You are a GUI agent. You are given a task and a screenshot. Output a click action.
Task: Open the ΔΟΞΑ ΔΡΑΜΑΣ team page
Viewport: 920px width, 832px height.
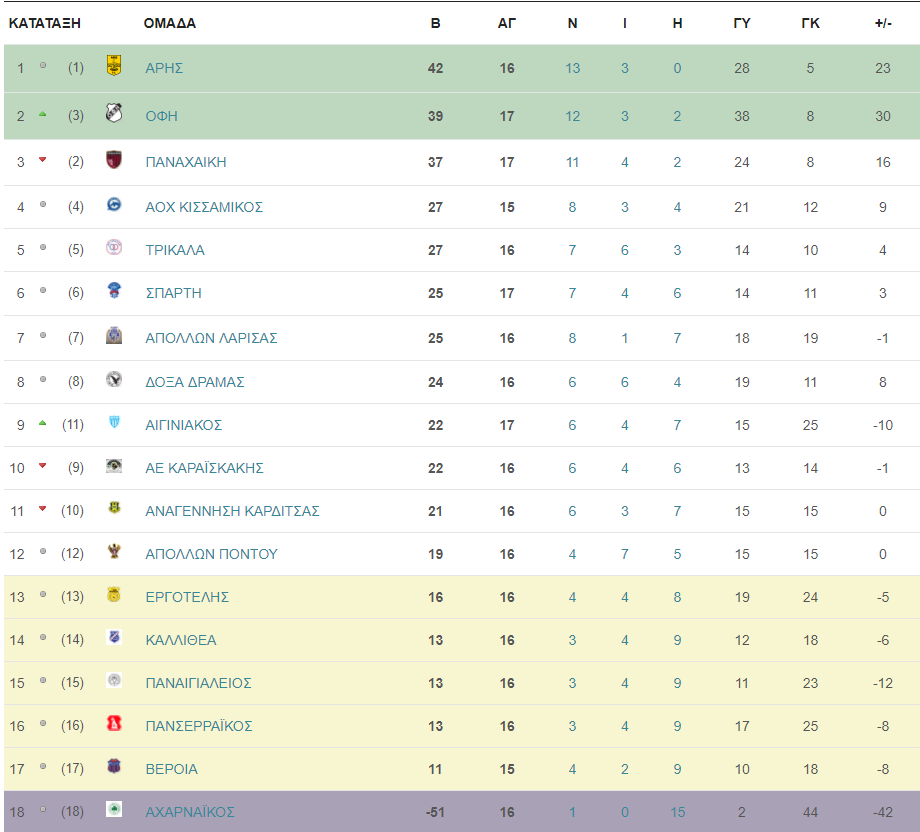click(194, 382)
